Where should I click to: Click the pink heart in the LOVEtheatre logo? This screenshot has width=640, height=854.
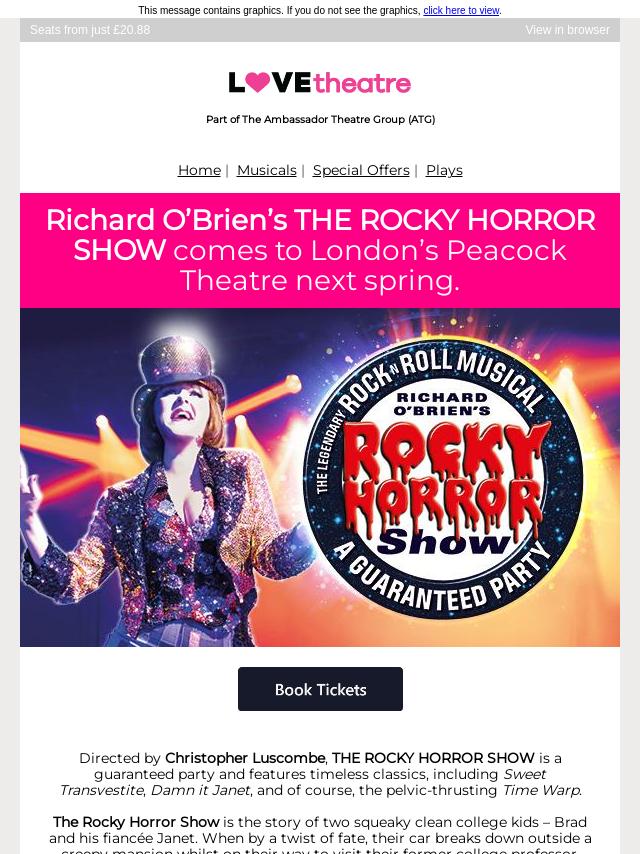tap(258, 82)
